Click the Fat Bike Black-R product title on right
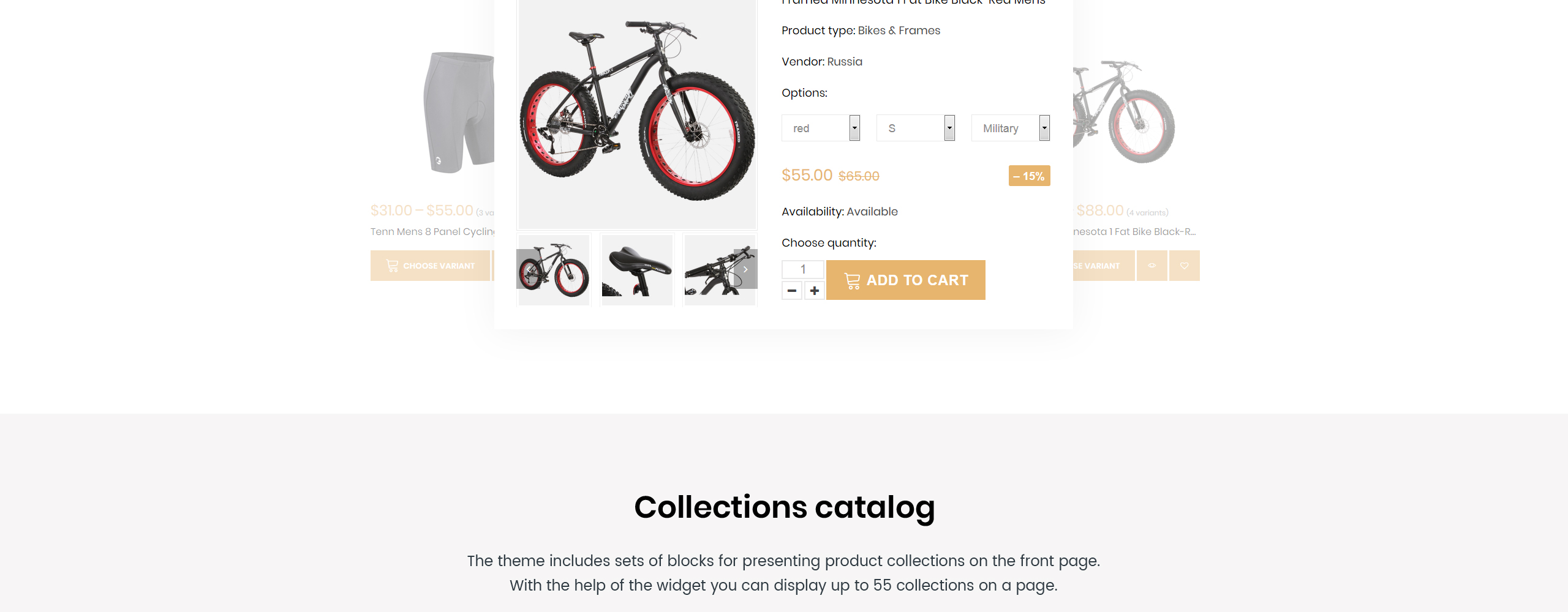This screenshot has height=612, width=1568. 1134,231
